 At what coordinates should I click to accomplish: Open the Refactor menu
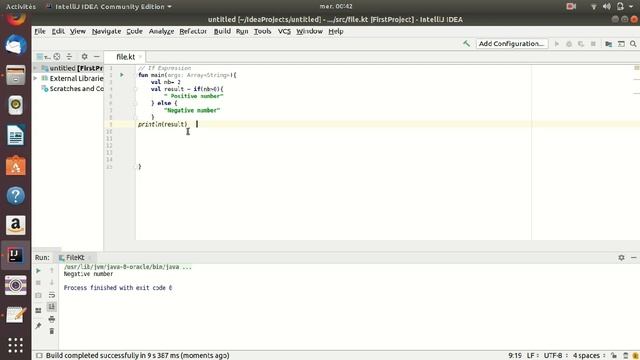point(193,31)
